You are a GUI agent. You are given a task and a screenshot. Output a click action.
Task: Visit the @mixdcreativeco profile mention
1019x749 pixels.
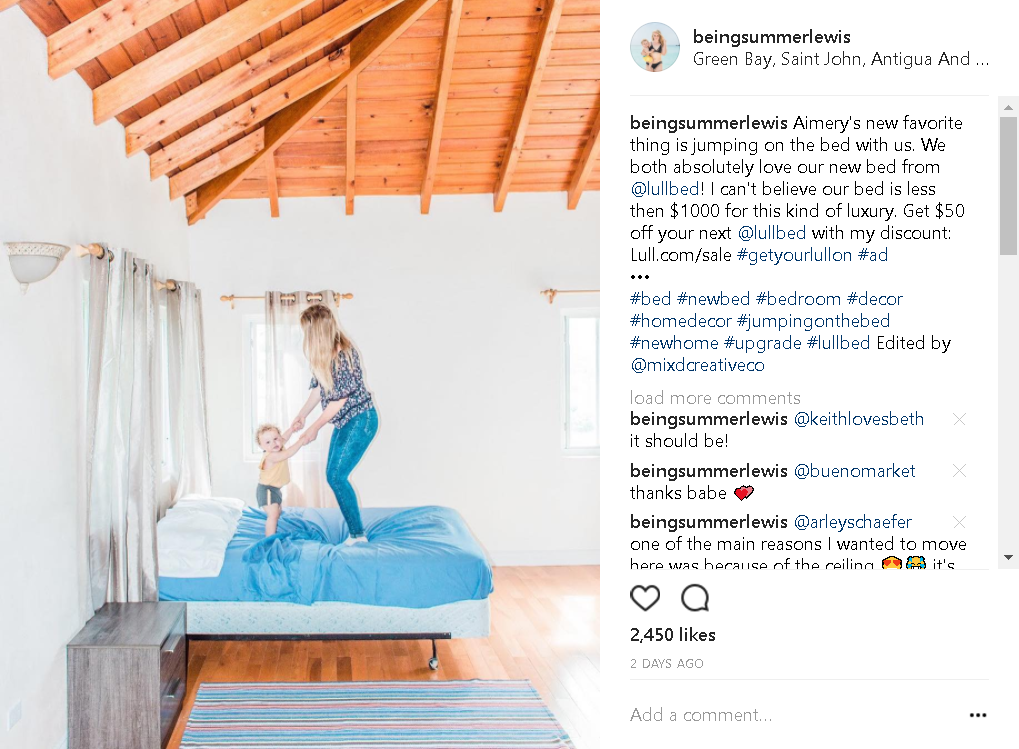(x=697, y=365)
